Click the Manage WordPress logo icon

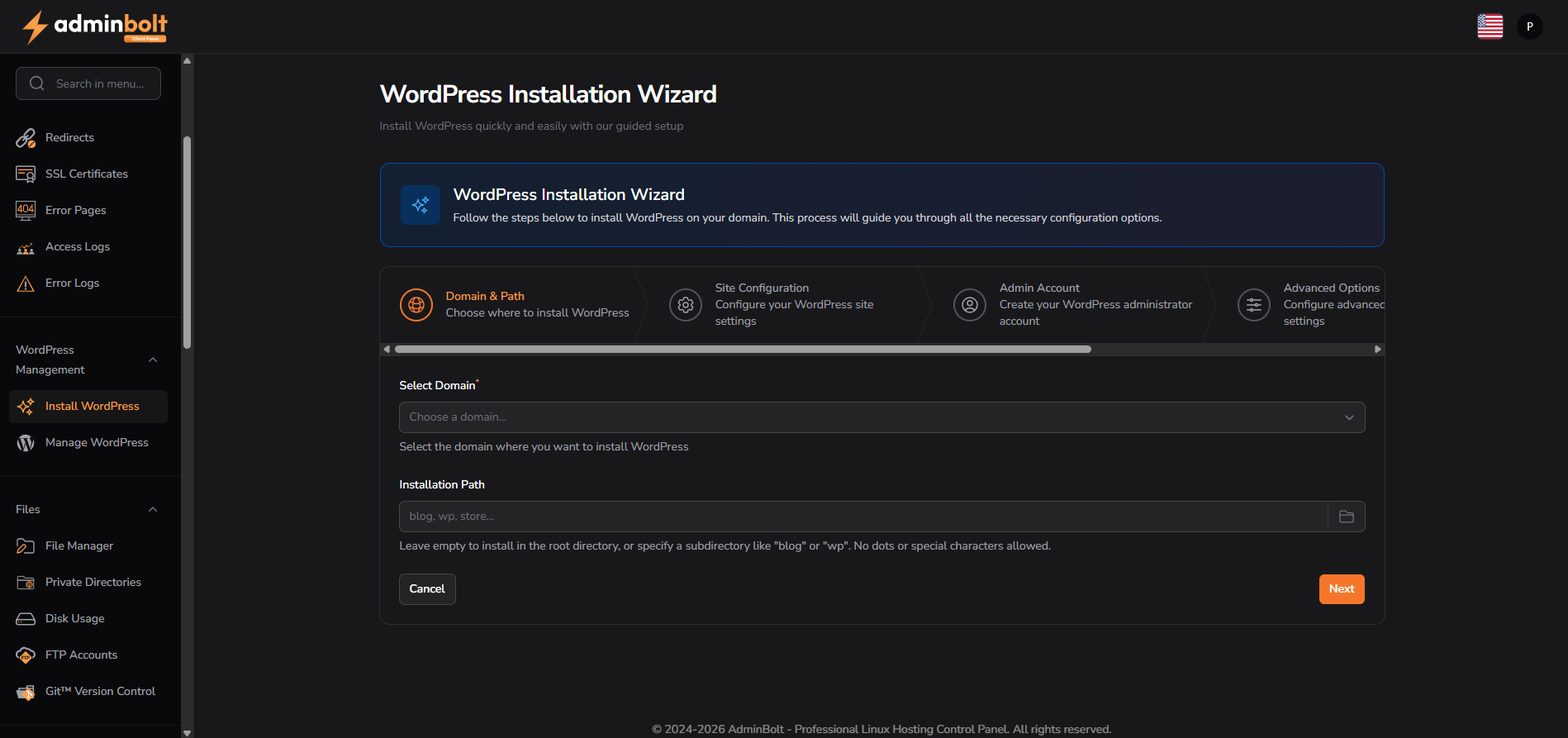coord(26,443)
